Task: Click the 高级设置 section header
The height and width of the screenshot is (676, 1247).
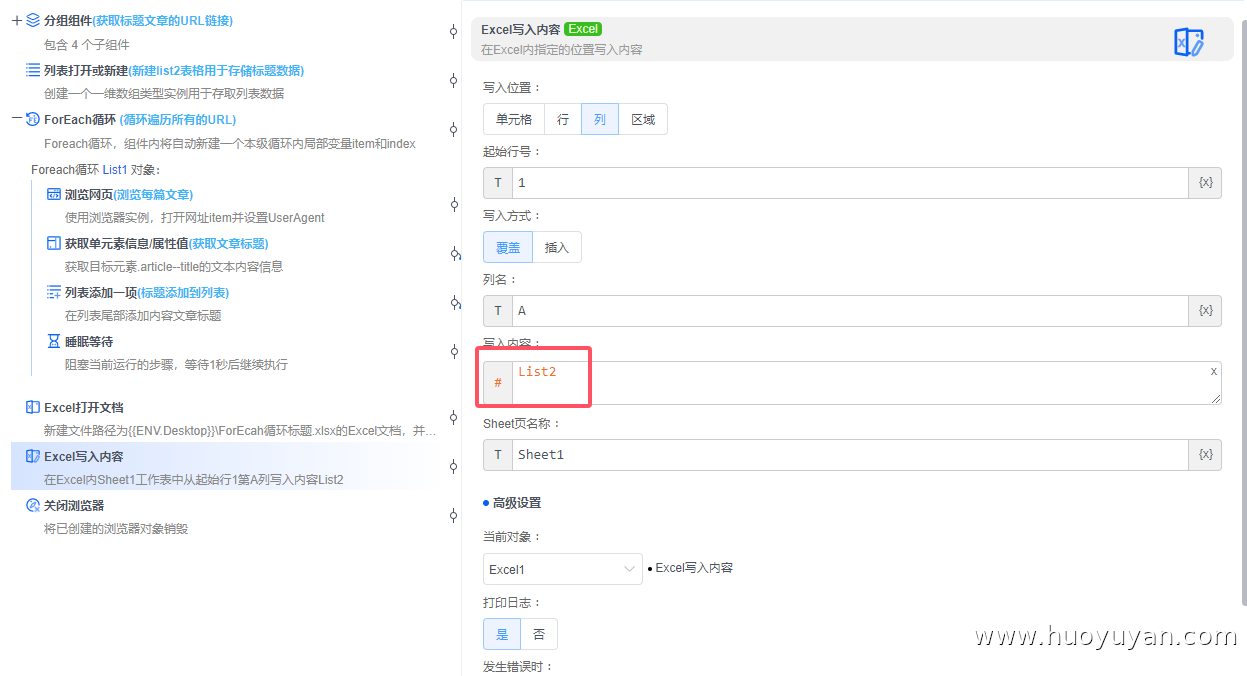Action: 512,503
